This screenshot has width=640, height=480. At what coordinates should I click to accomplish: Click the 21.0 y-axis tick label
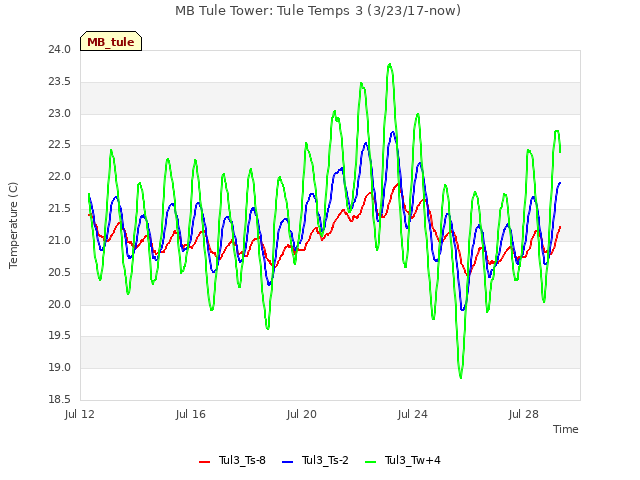tap(60, 240)
